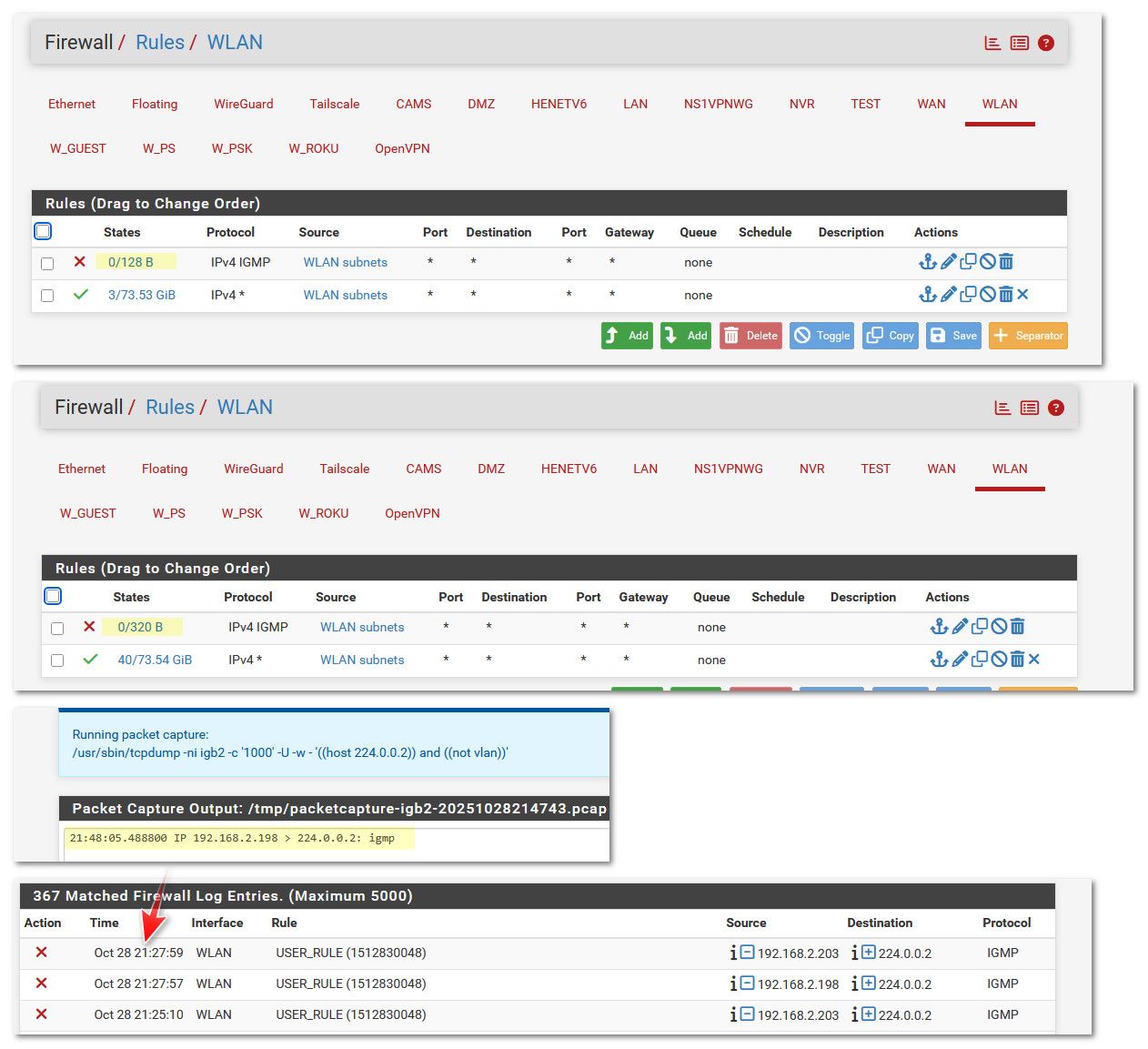
Task: Click the X icon on the 40/73.54 GiB rule
Action: 1034,660
